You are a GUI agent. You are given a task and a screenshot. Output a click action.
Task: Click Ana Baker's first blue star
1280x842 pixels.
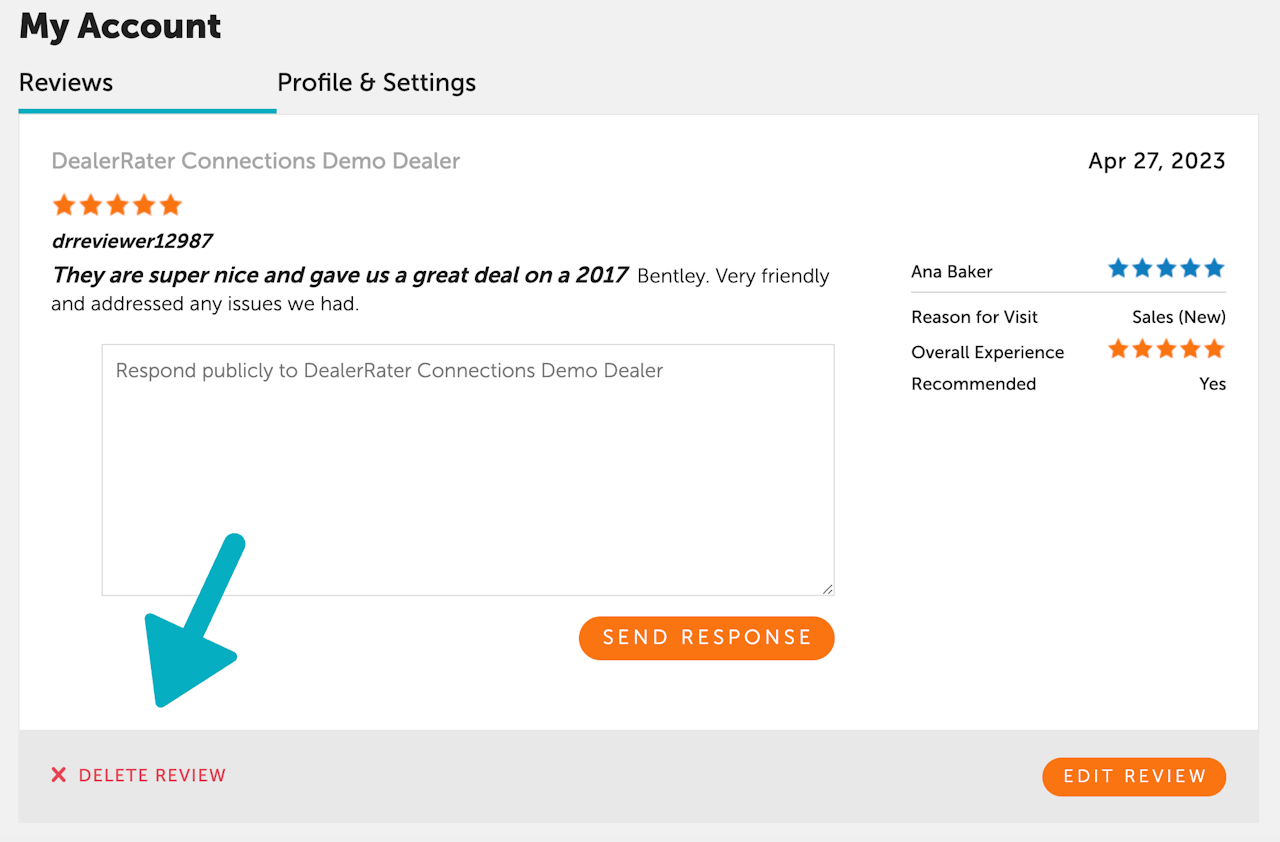[1118, 268]
